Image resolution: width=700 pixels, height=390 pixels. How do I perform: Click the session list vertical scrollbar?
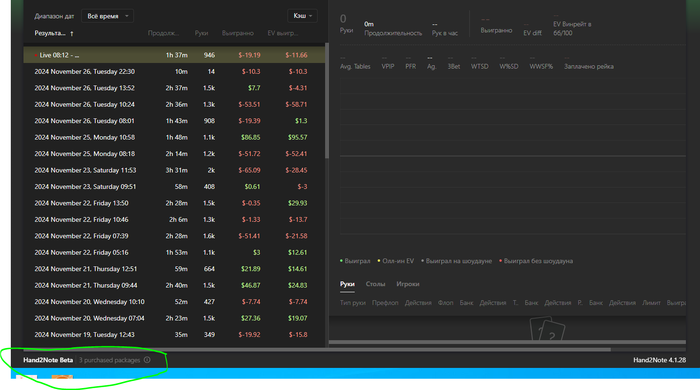point(327,100)
